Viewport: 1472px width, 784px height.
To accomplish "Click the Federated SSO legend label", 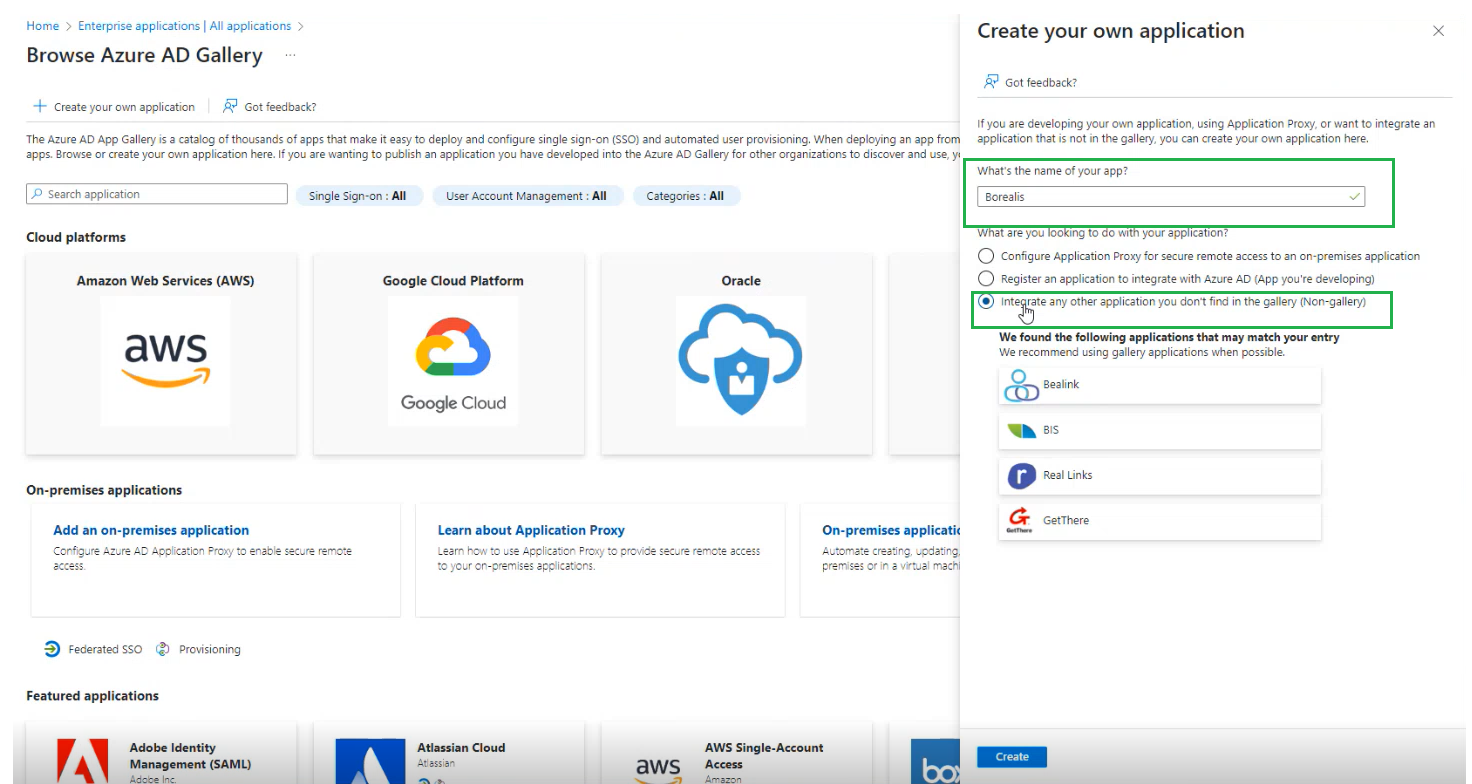I will tap(105, 650).
